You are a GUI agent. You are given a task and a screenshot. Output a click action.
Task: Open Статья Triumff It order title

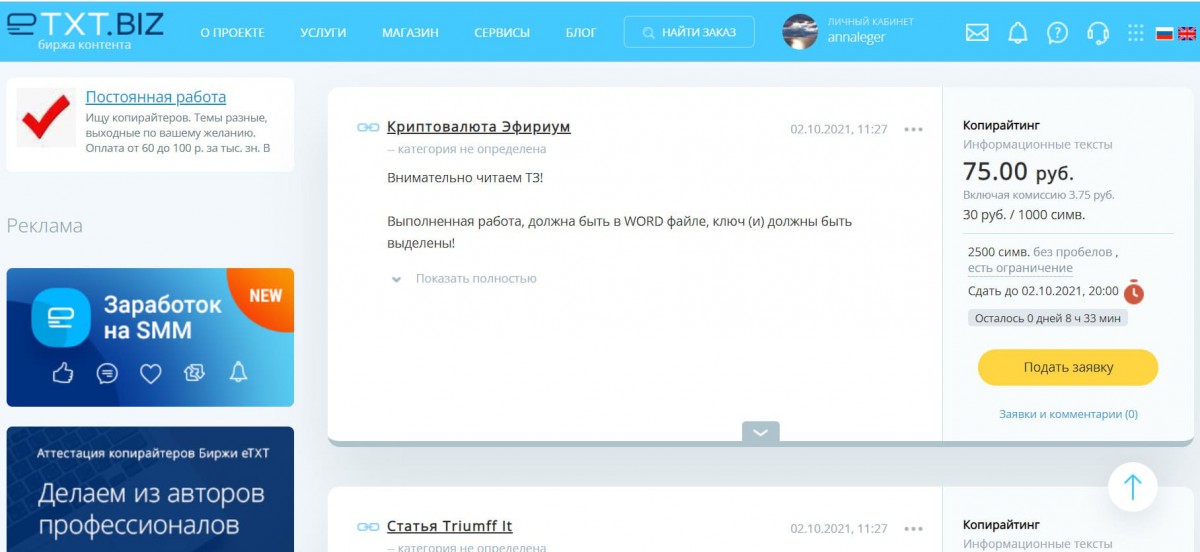[x=450, y=526]
